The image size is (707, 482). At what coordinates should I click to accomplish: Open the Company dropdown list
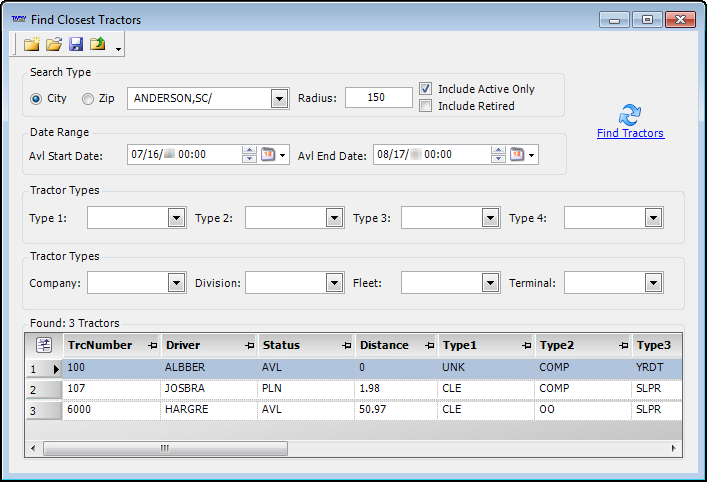pyautogui.click(x=176, y=283)
